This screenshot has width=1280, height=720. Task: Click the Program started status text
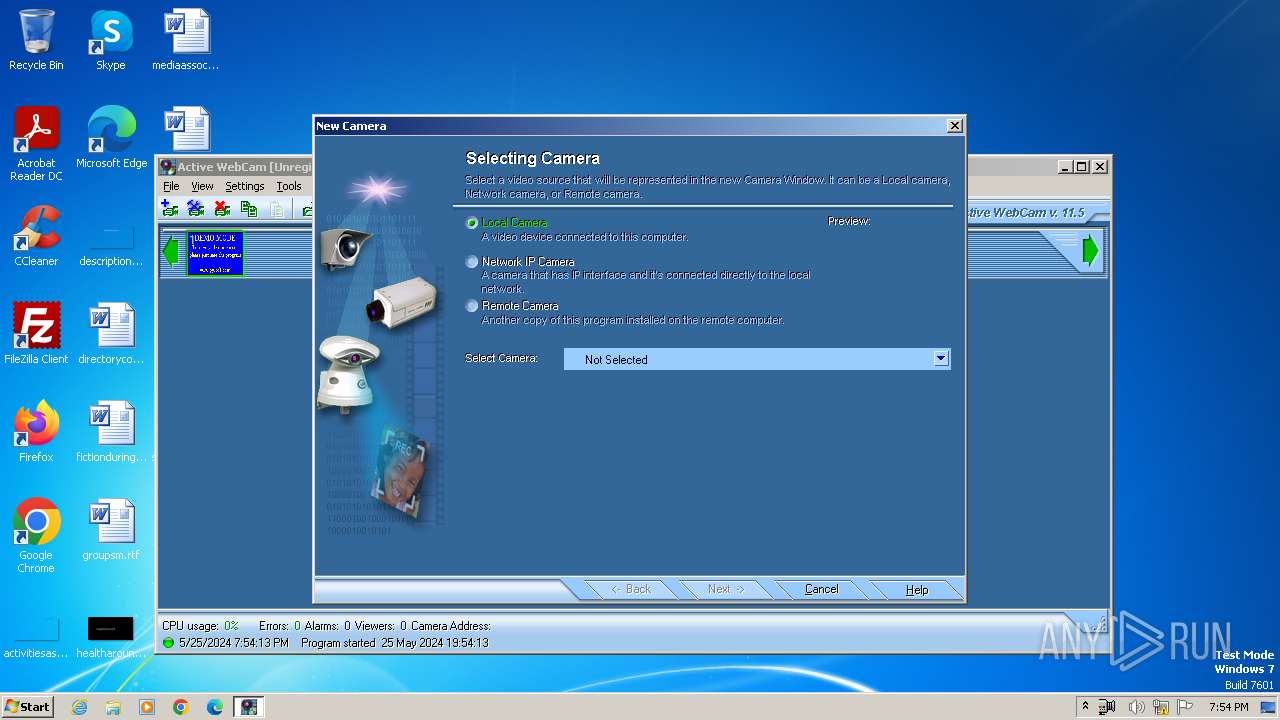394,643
